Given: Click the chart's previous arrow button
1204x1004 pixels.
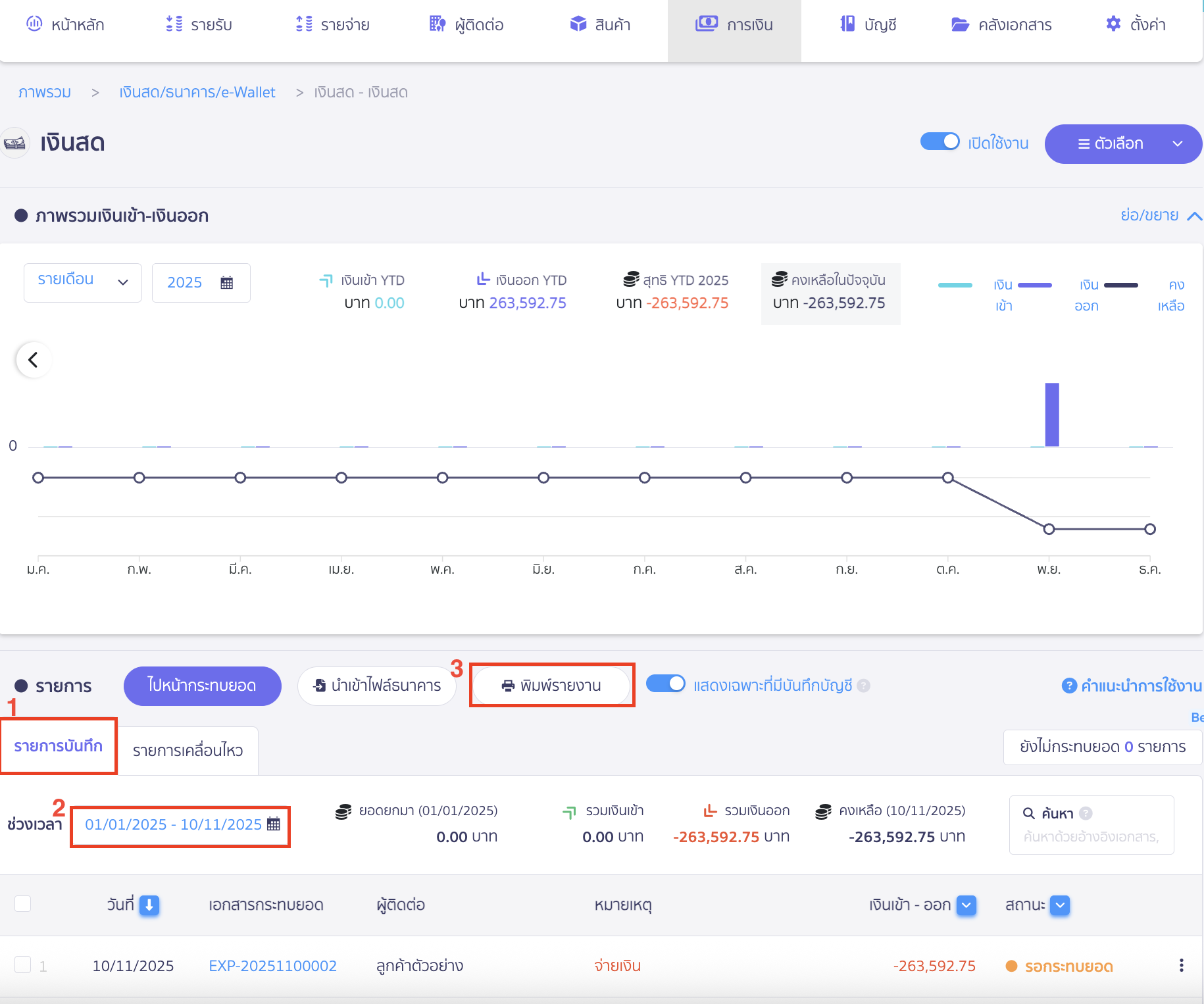Looking at the screenshot, I should pos(33,360).
